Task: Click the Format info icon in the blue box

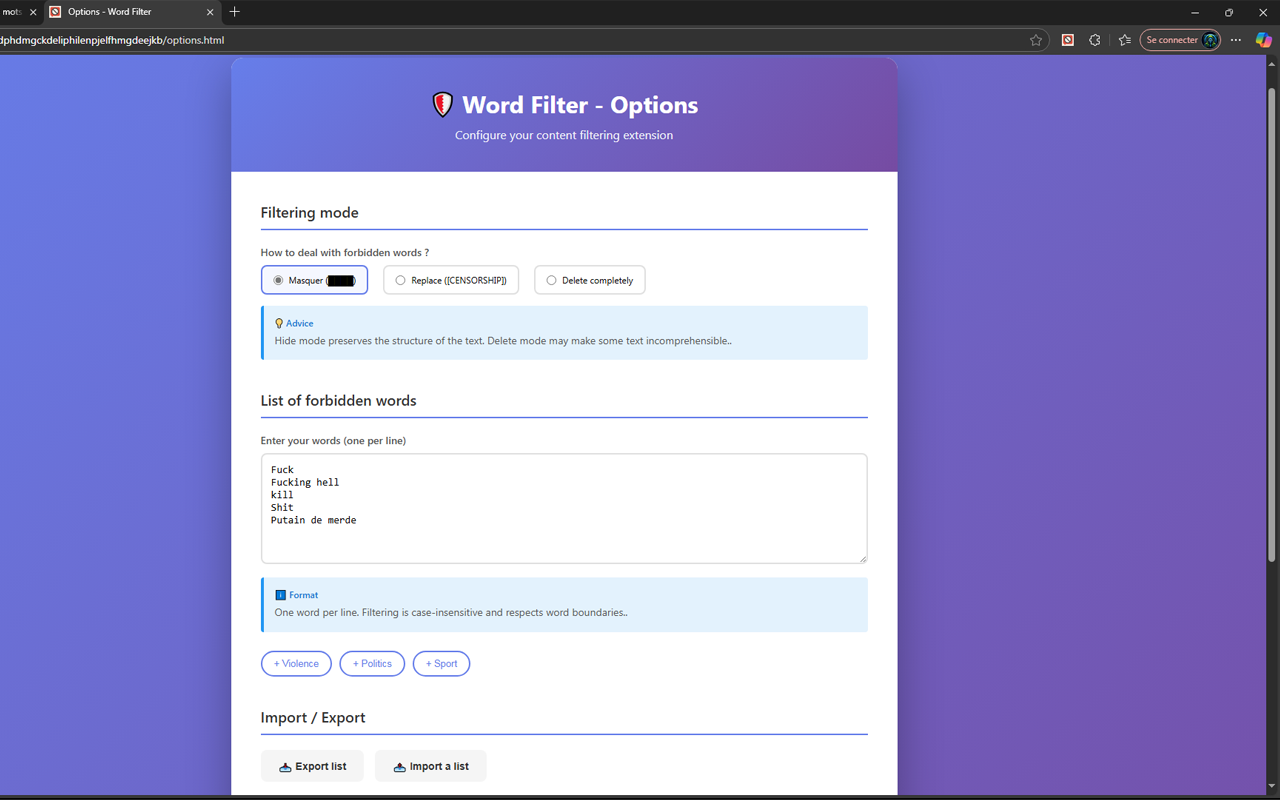Action: (279, 594)
